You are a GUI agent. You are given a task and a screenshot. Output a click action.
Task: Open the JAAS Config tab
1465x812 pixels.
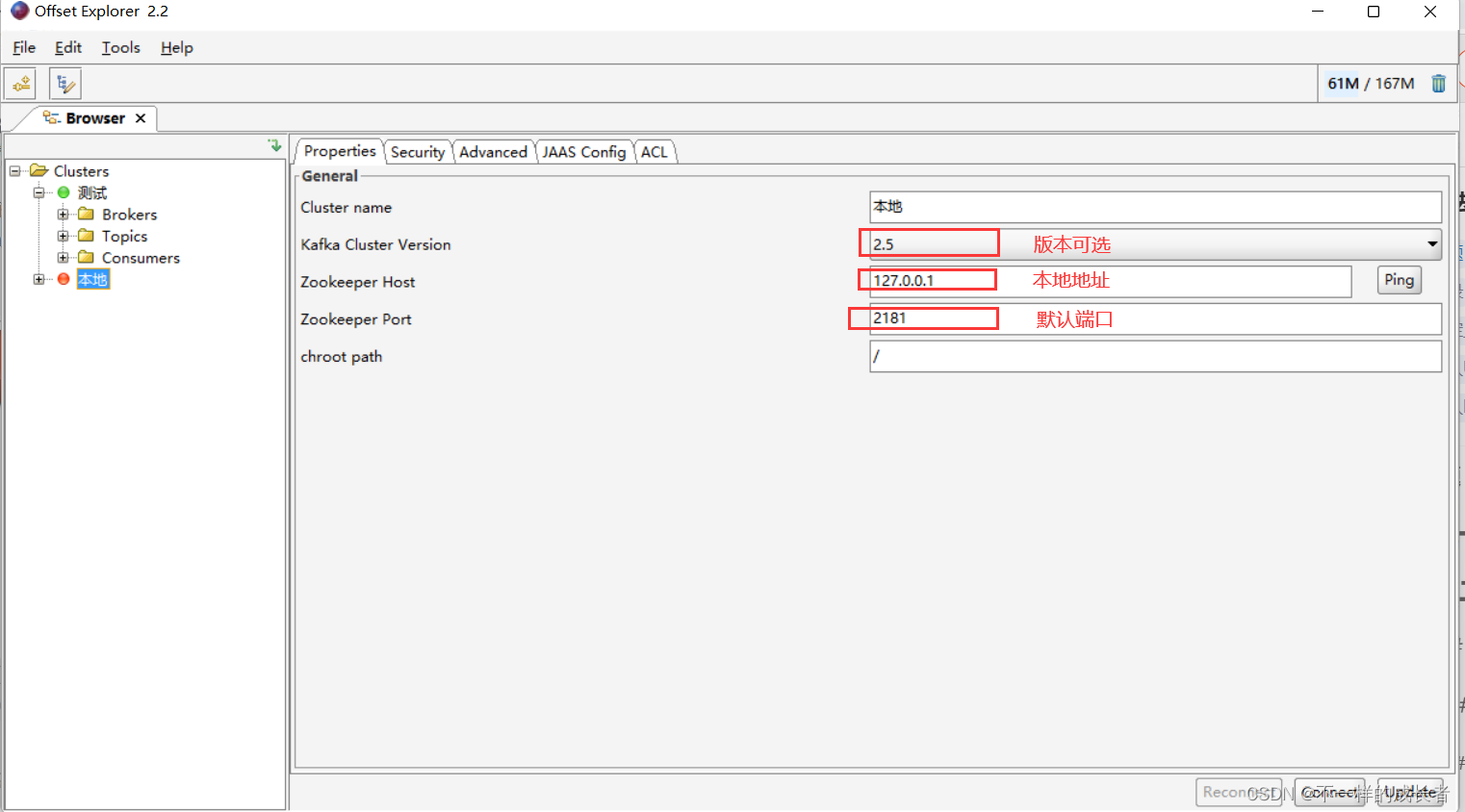pyautogui.click(x=584, y=151)
